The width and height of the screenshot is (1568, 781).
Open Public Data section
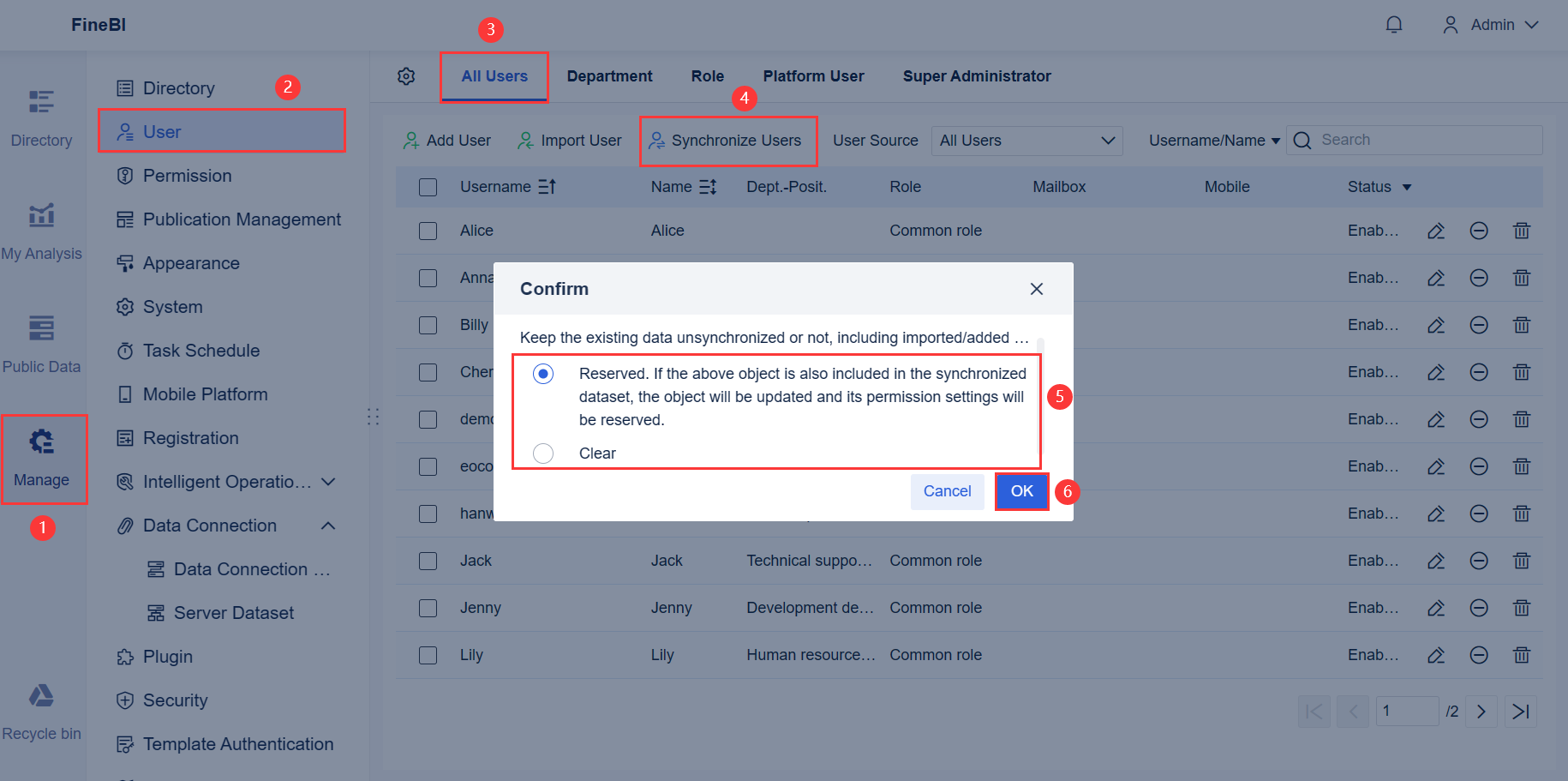(x=41, y=343)
